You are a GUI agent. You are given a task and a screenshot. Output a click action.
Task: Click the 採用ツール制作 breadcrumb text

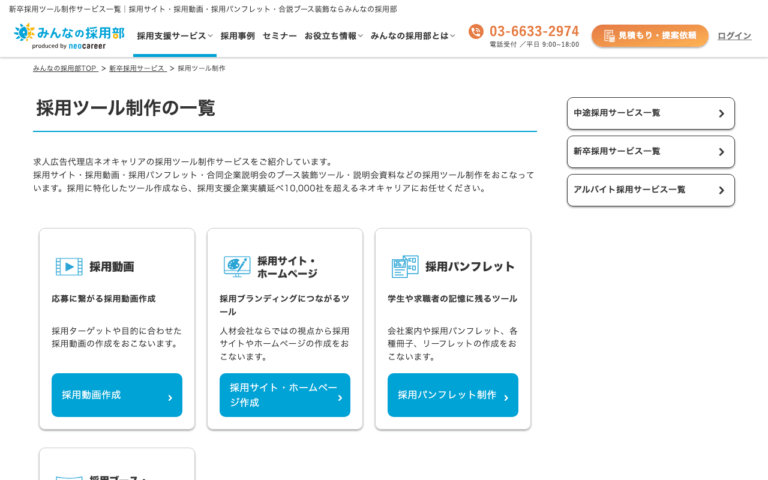[x=201, y=69]
